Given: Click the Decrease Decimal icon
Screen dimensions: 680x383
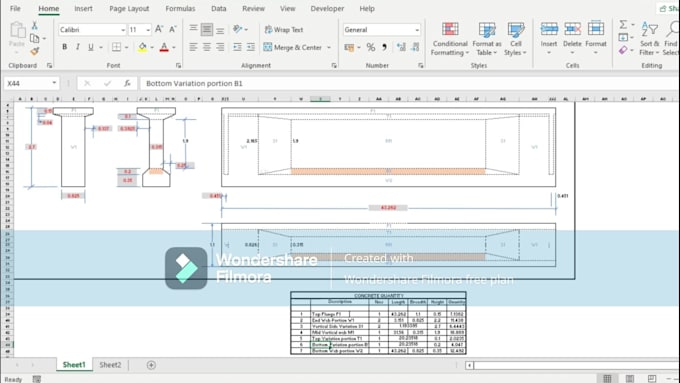Looking at the screenshot, I should tap(415, 47).
